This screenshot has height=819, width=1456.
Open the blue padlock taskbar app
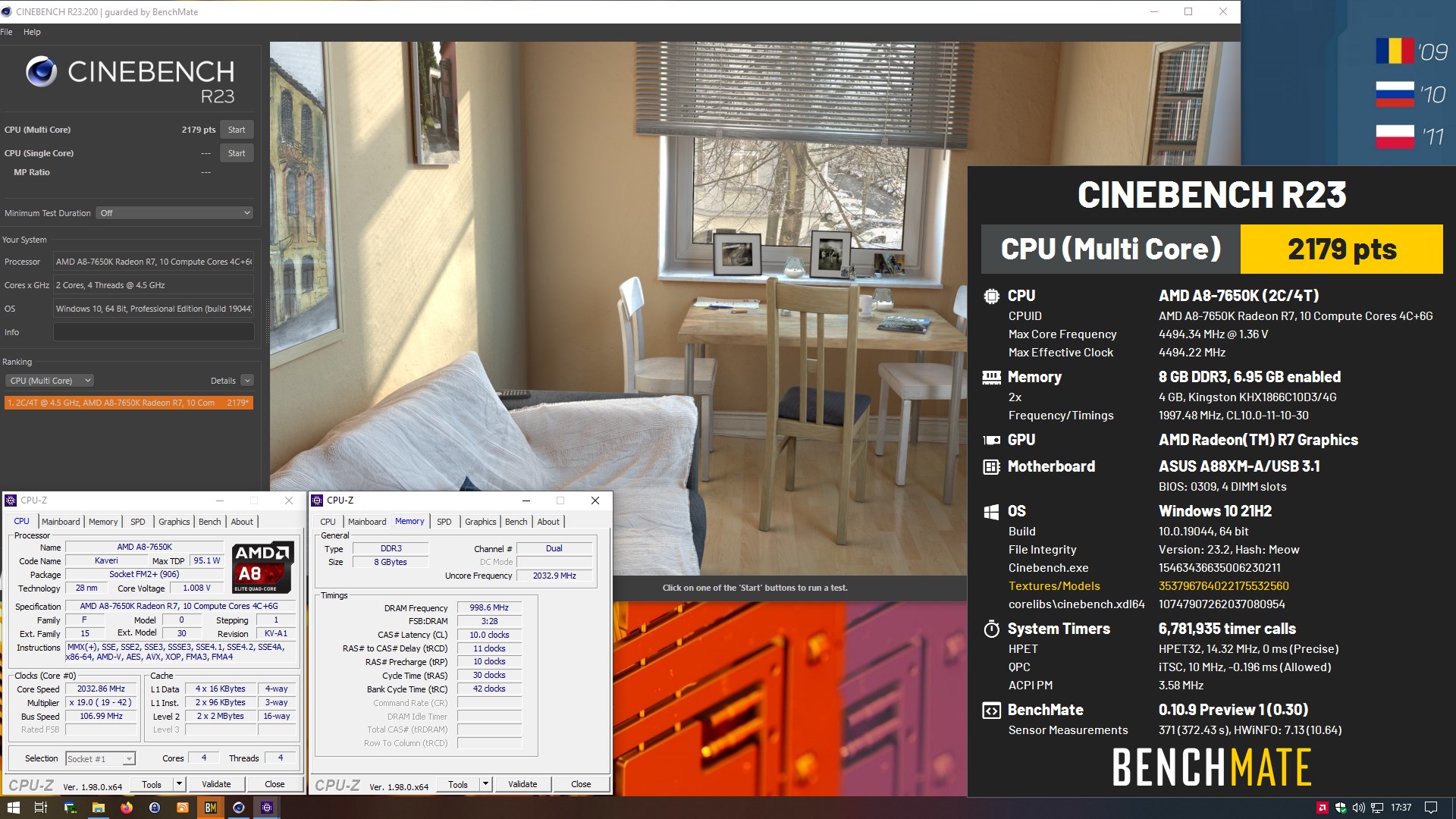[155, 808]
